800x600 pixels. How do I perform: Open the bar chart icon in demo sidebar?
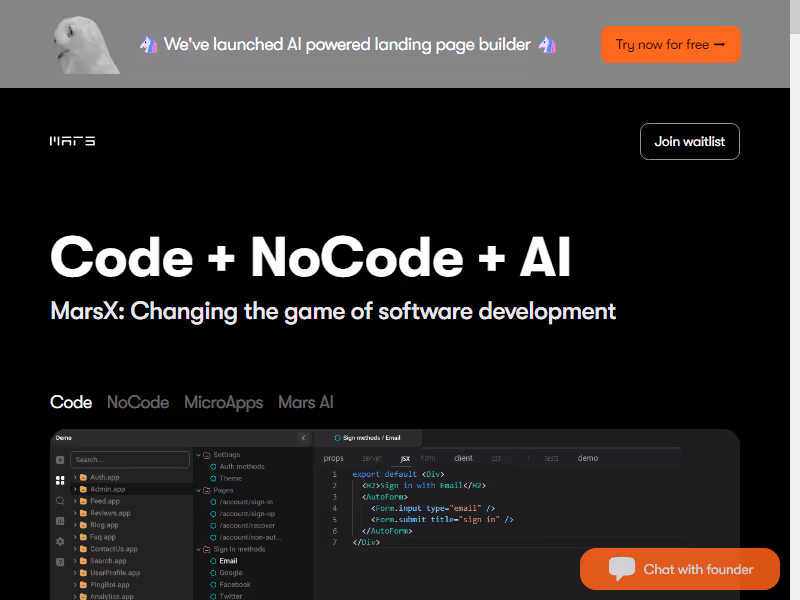(x=60, y=521)
